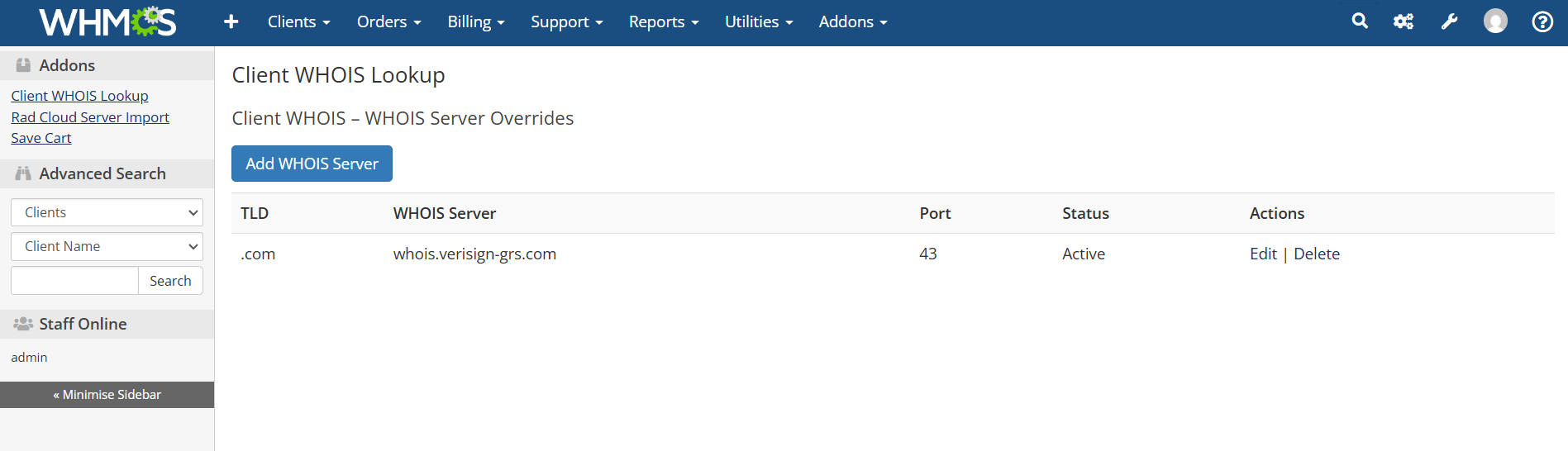Delete the .com WHOIS server entry
The image size is (1568, 451).
[1317, 254]
